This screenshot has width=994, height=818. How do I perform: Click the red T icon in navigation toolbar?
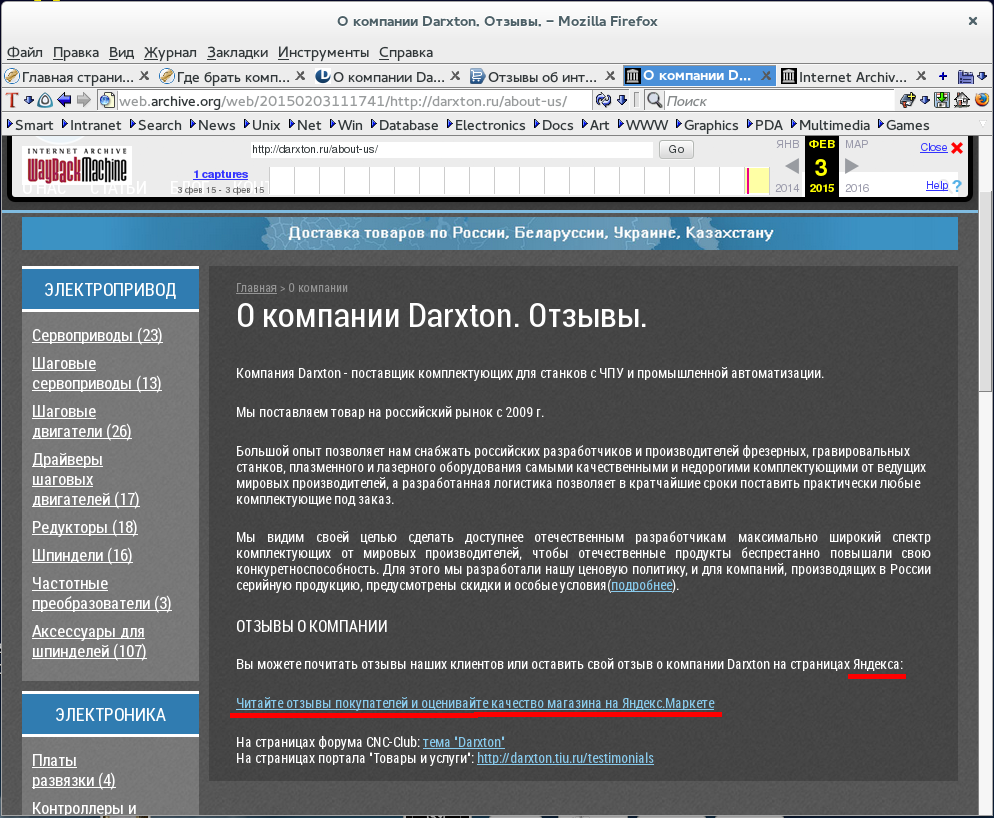click(x=11, y=100)
